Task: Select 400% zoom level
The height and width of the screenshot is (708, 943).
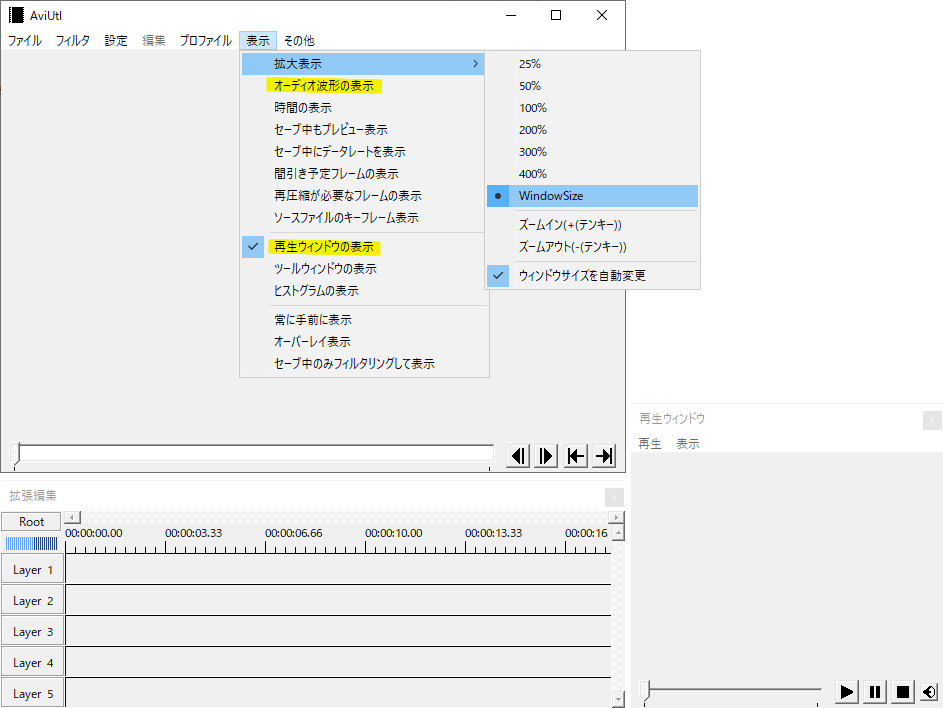Action: (592, 174)
